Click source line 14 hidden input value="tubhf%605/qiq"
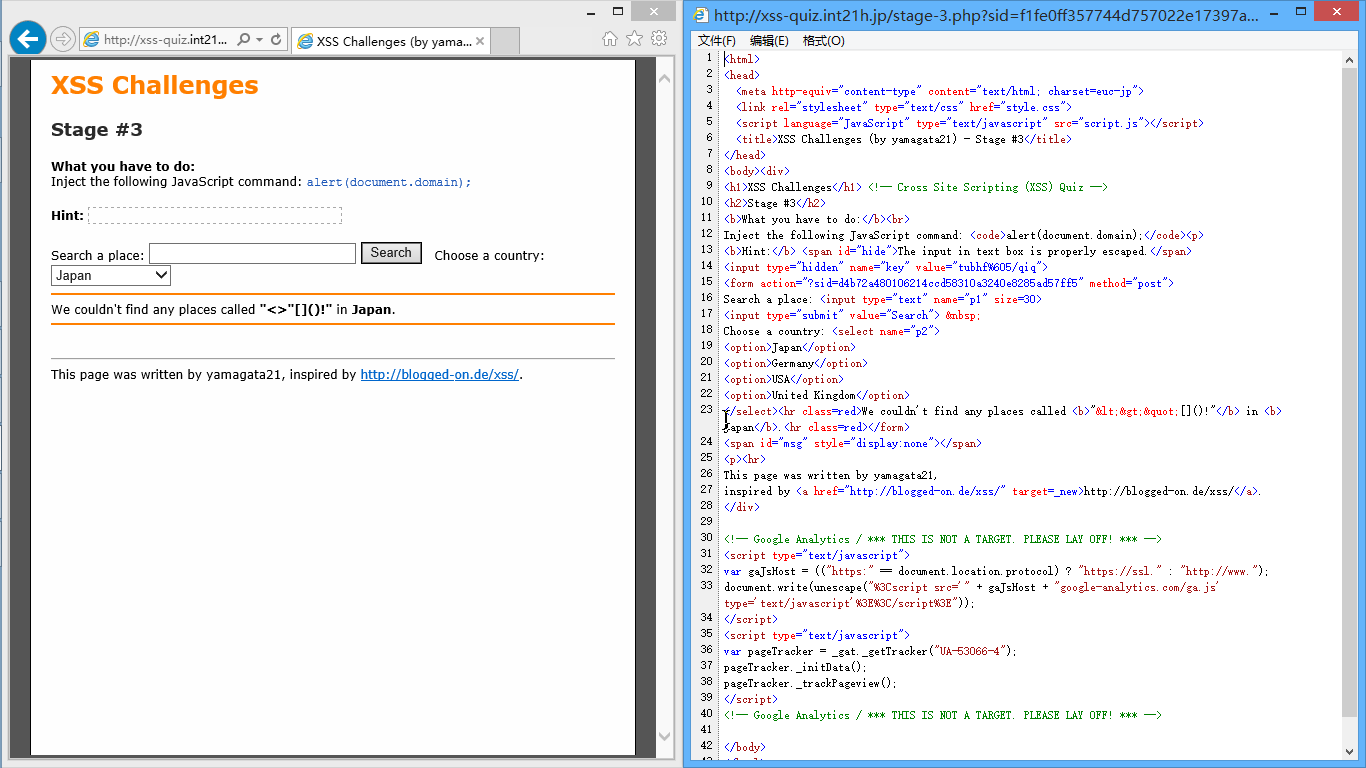 (x=886, y=267)
